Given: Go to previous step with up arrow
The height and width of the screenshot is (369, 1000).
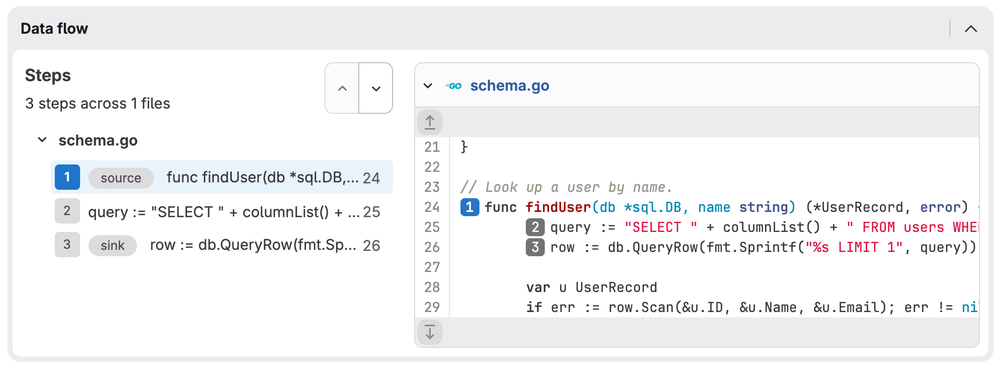Looking at the screenshot, I should [x=342, y=88].
